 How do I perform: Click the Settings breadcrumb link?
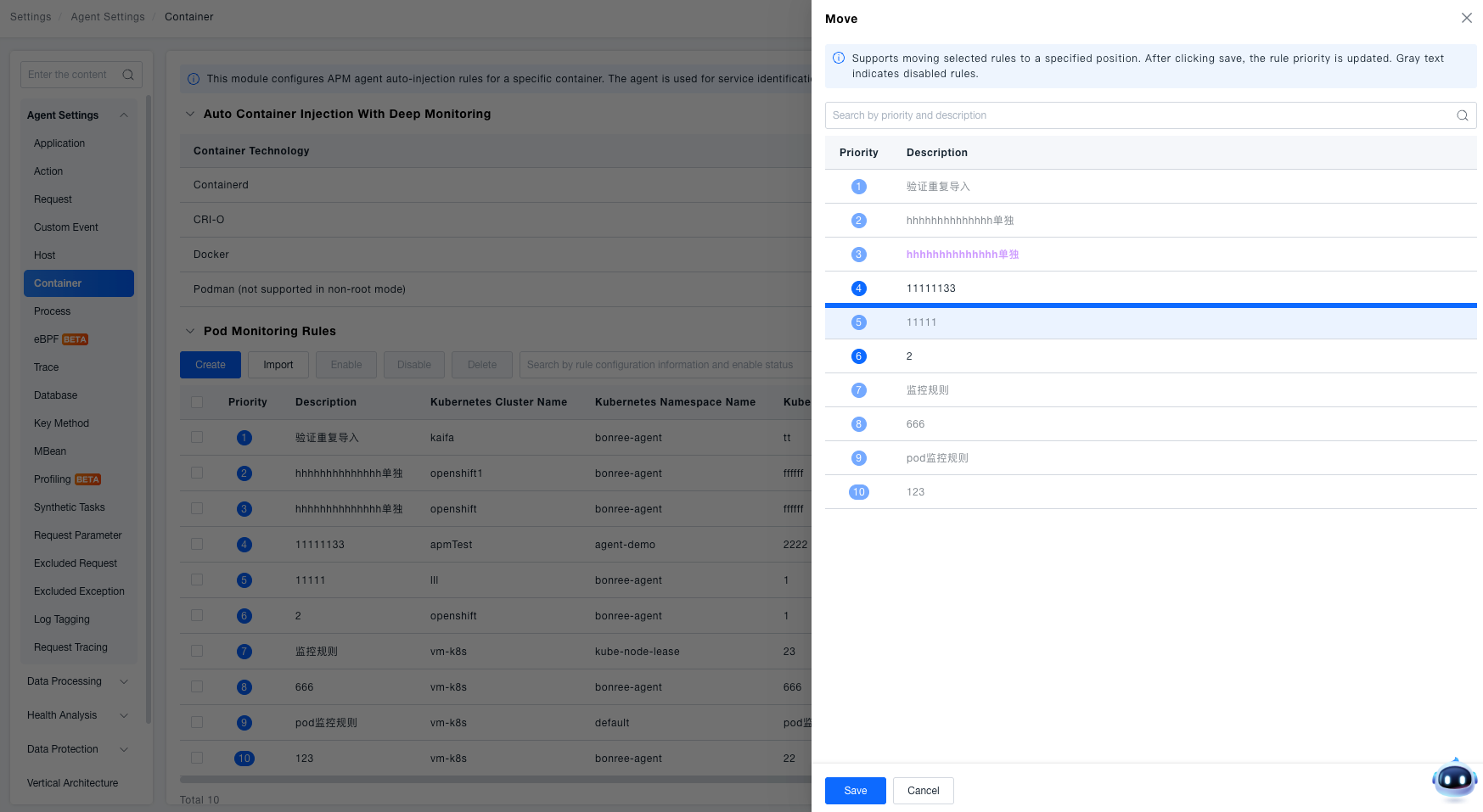click(x=31, y=17)
